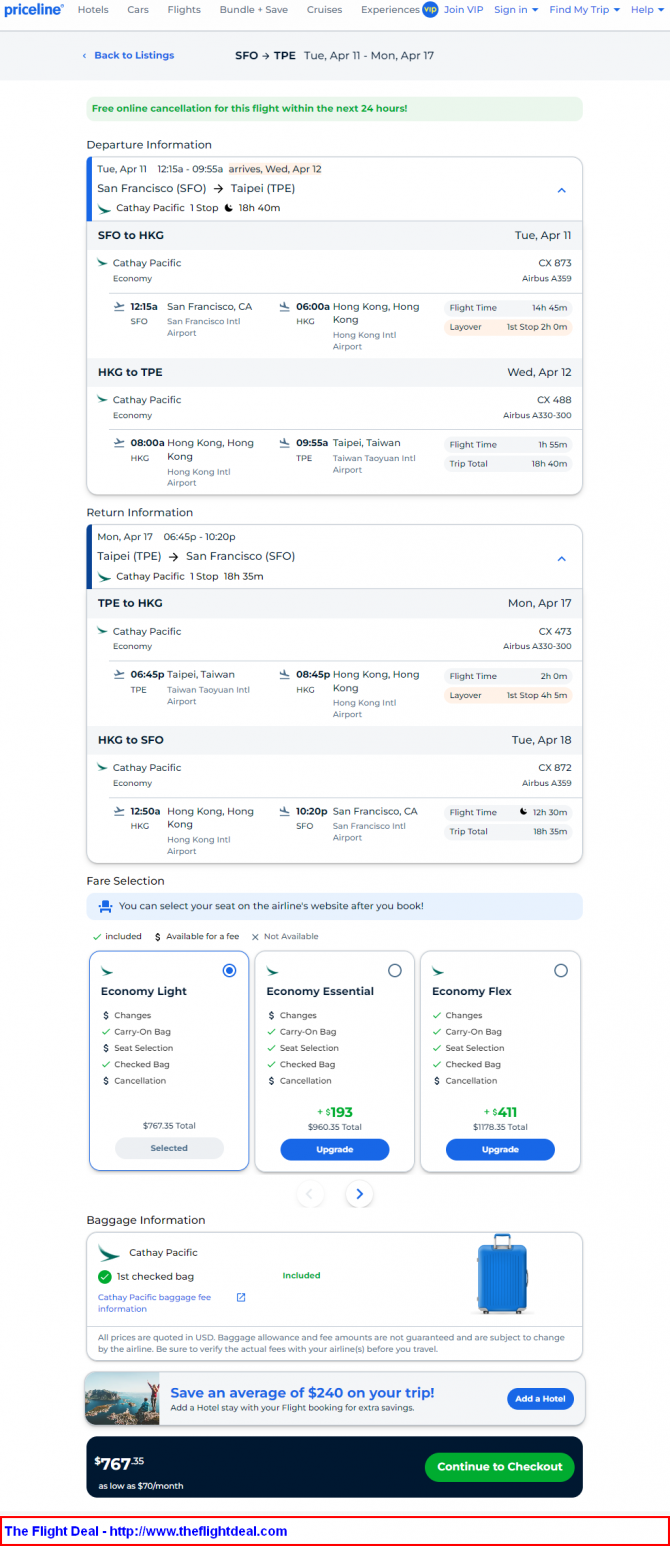Click the flight number 'CX 473'
Image resolution: width=670 pixels, height=1546 pixels.
(x=555, y=631)
